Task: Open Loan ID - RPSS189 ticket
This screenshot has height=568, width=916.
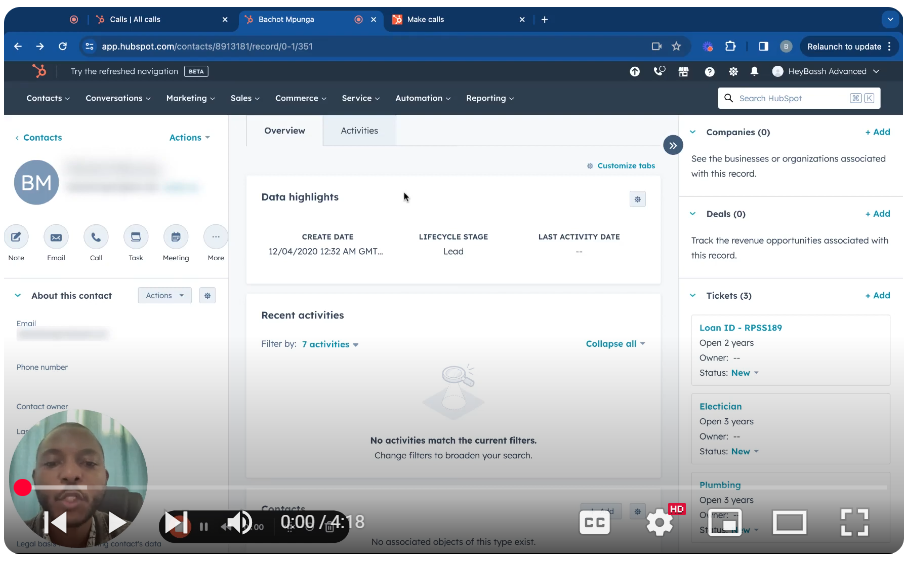Action: (741, 328)
